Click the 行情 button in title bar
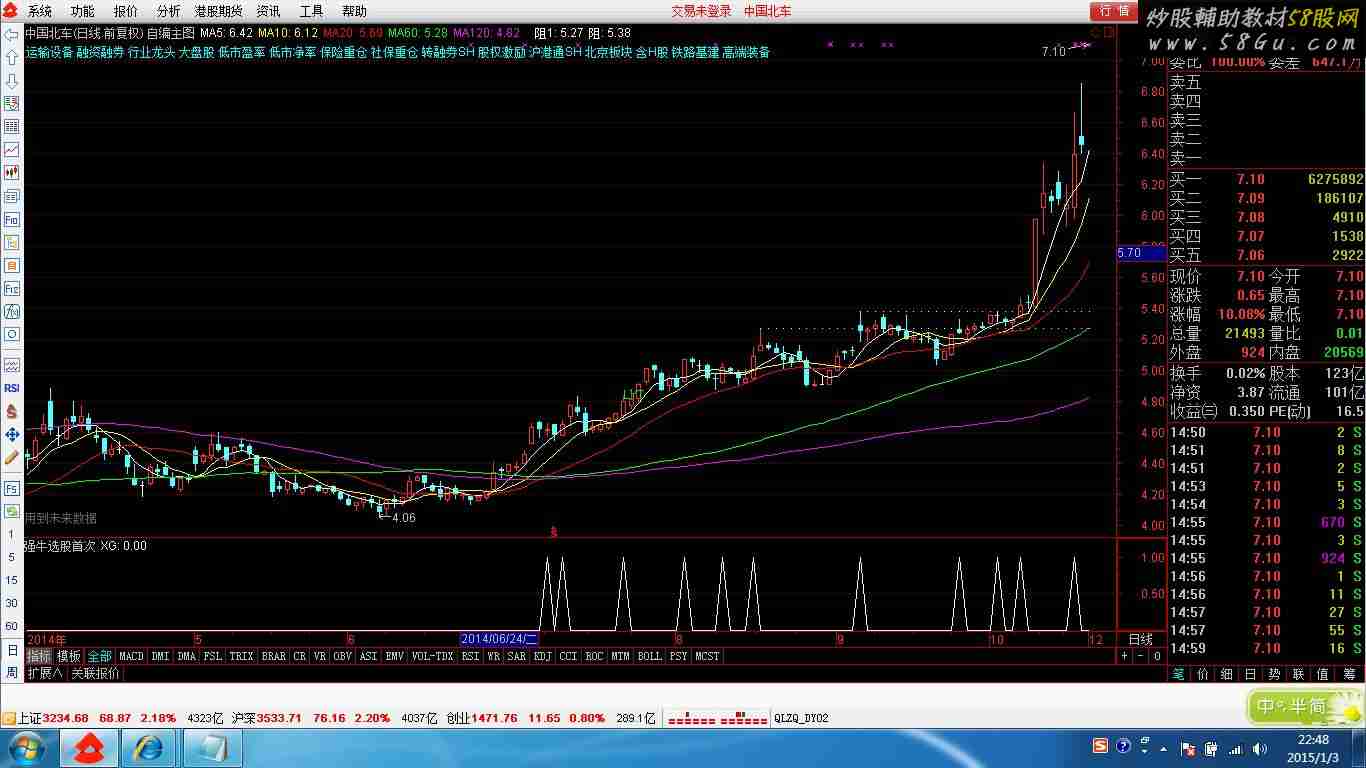 pyautogui.click(x=1113, y=11)
